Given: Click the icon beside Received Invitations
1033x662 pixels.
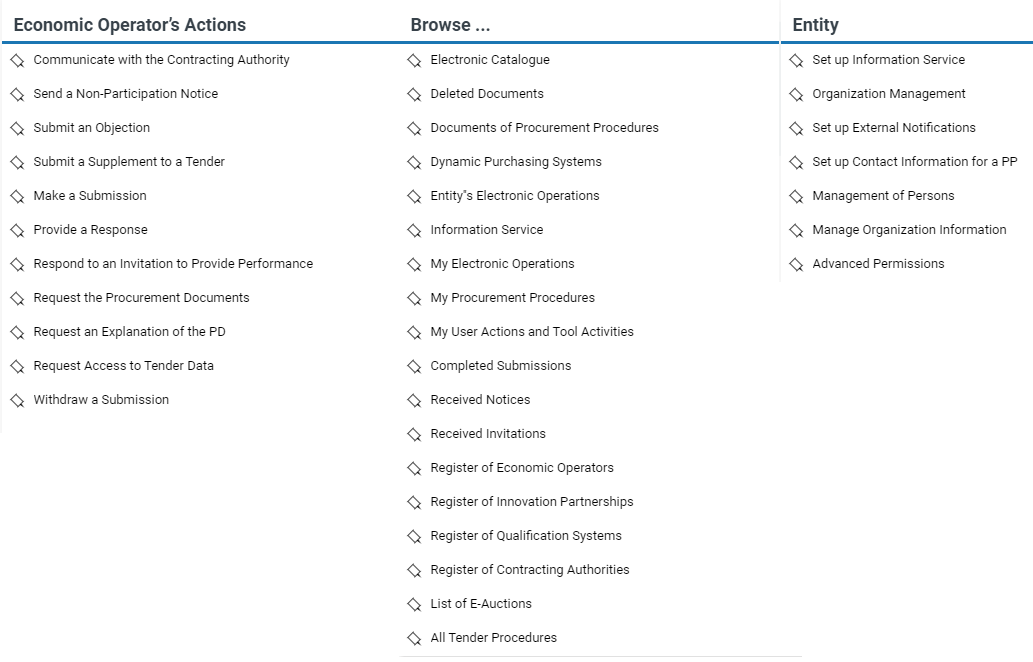Looking at the screenshot, I should 414,435.
